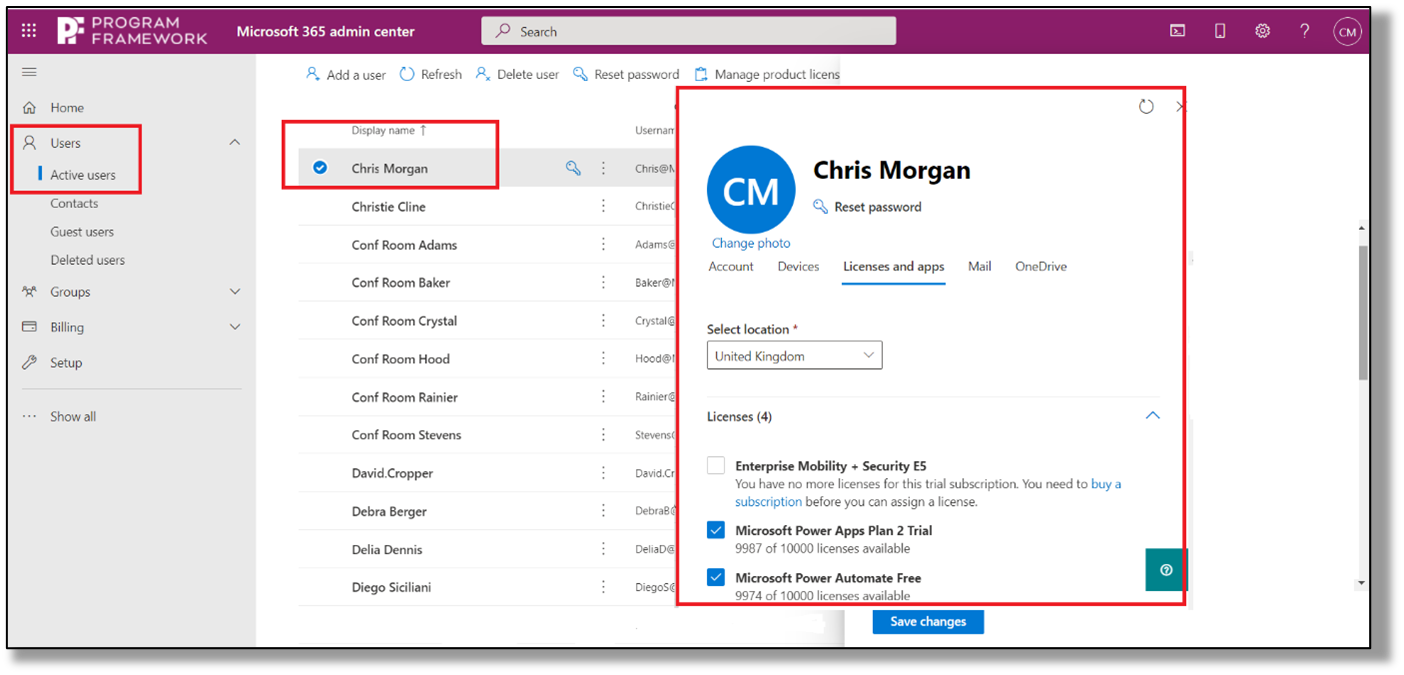1404x675 pixels.
Task: Switch to the Mail tab
Action: coord(980,267)
